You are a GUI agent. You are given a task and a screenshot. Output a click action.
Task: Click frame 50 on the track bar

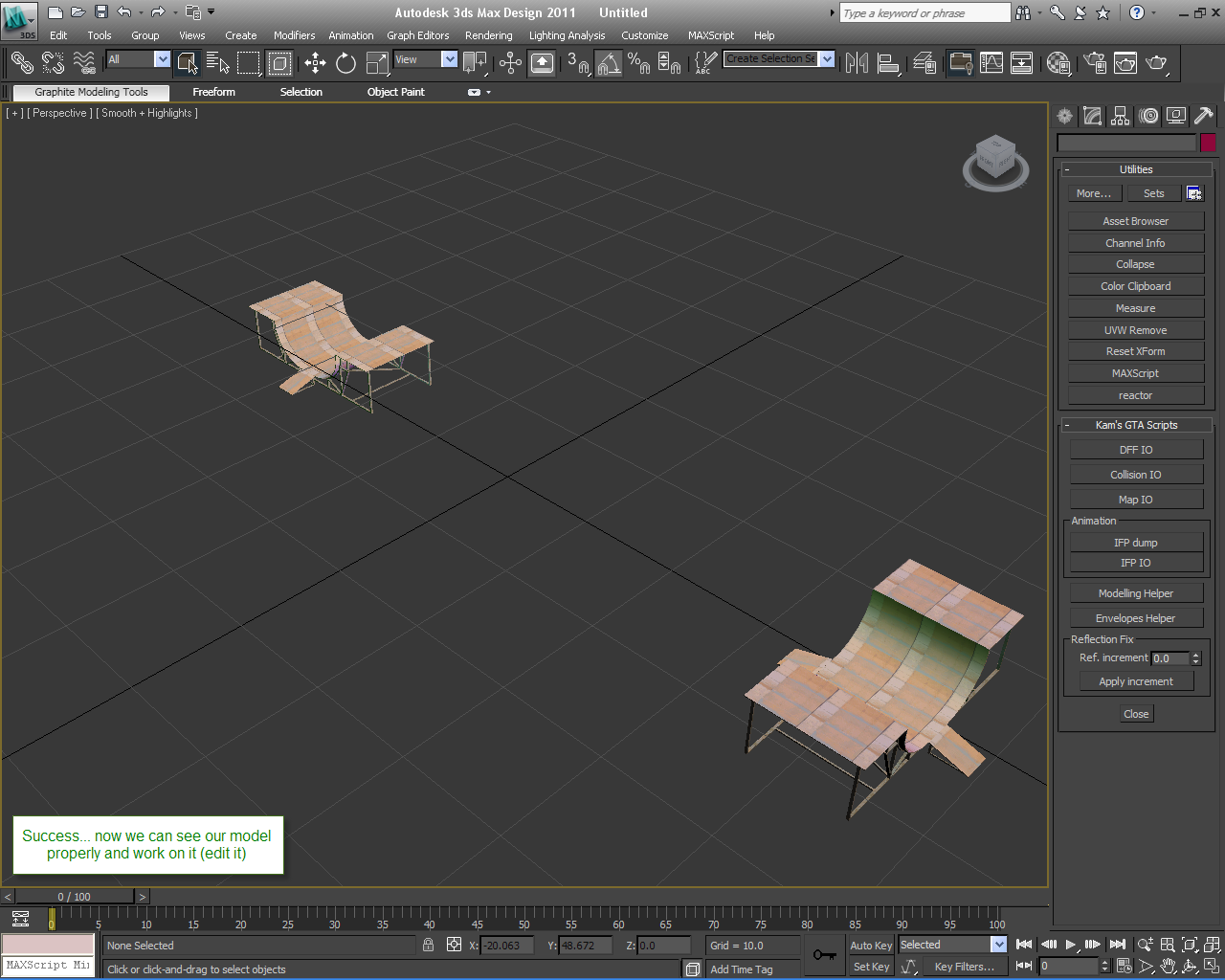click(x=524, y=917)
